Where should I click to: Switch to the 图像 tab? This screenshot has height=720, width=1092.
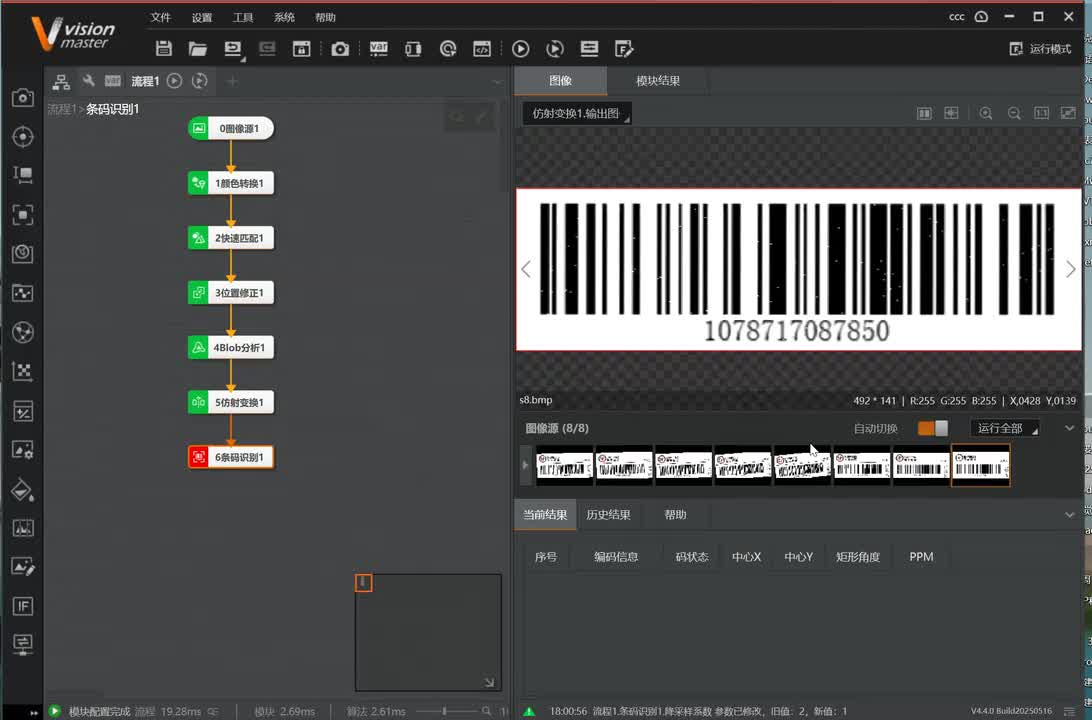[x=561, y=81]
